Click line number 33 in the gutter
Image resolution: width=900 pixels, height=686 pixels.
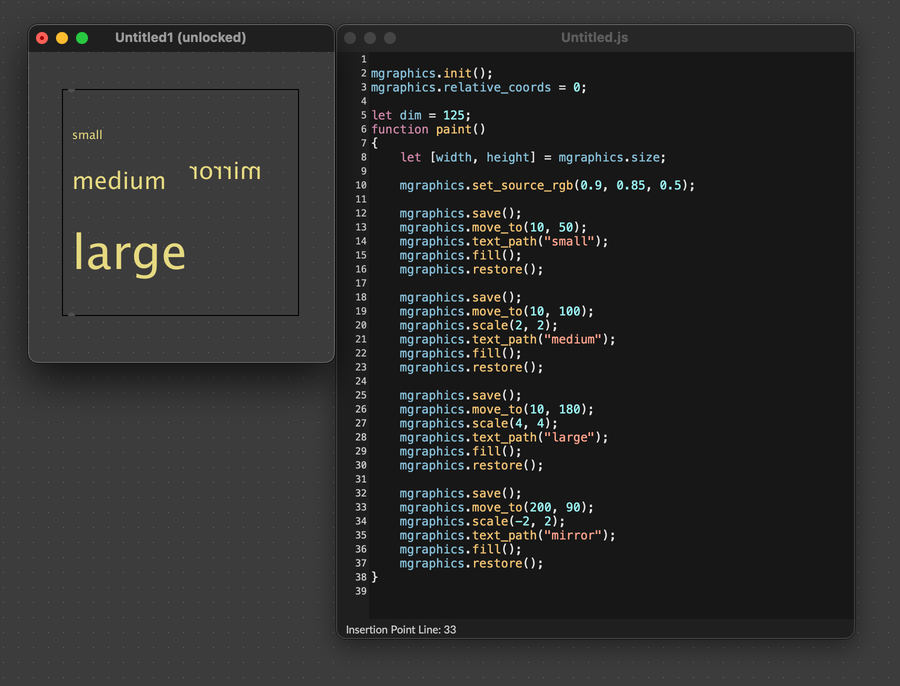click(x=361, y=507)
